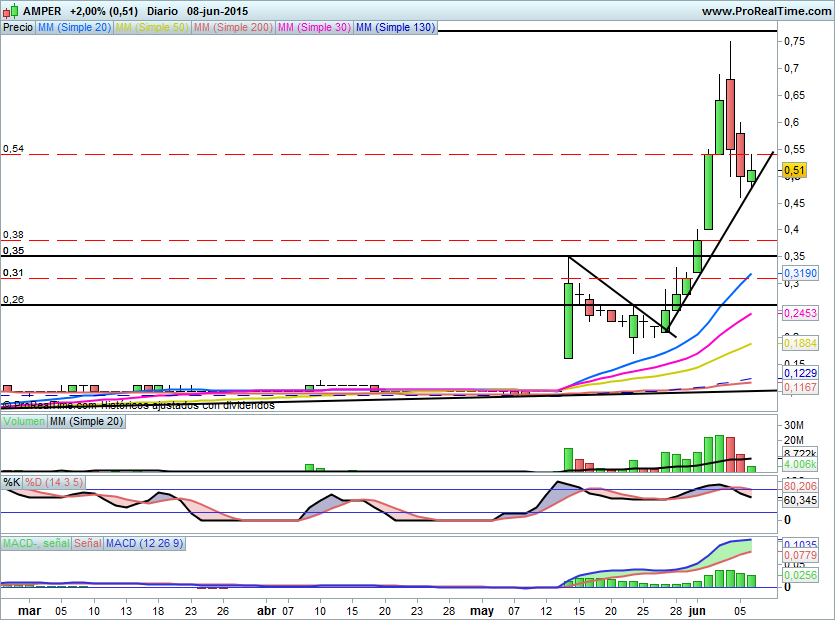Select the %K stochastic label
The height and width of the screenshot is (620, 835).
coord(12,483)
